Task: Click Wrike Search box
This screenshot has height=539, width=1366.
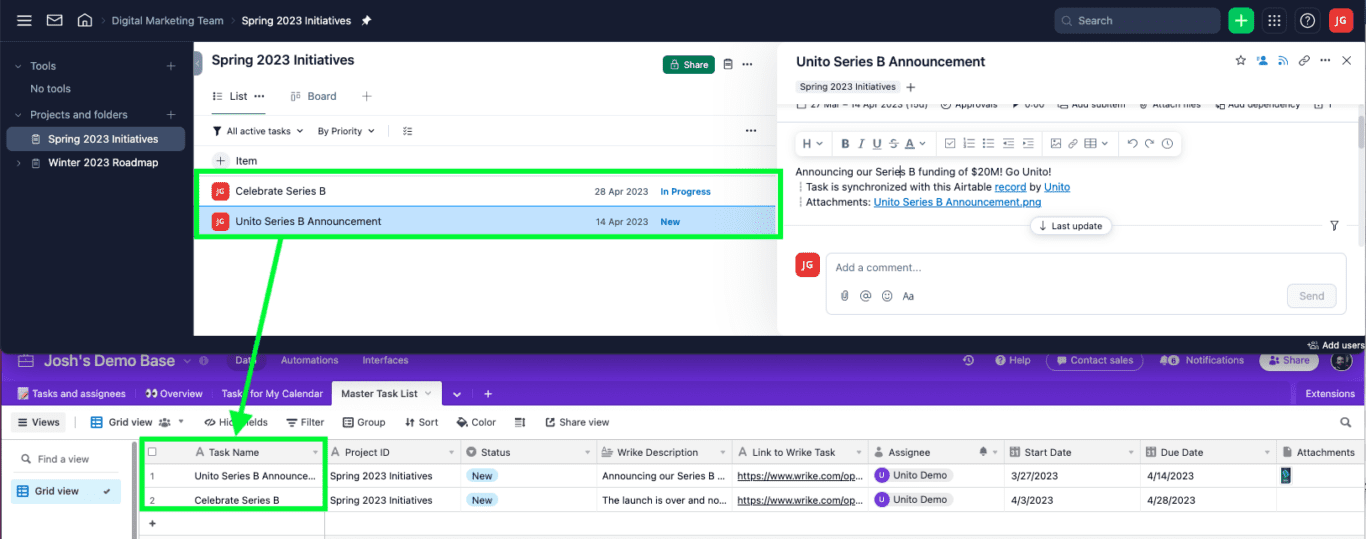Action: click(1137, 20)
